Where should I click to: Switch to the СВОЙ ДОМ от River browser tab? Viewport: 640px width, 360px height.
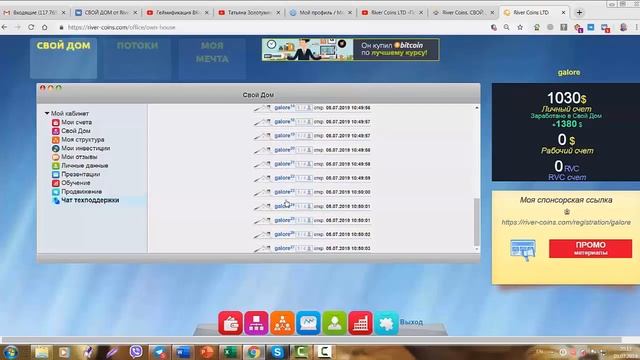coord(106,13)
